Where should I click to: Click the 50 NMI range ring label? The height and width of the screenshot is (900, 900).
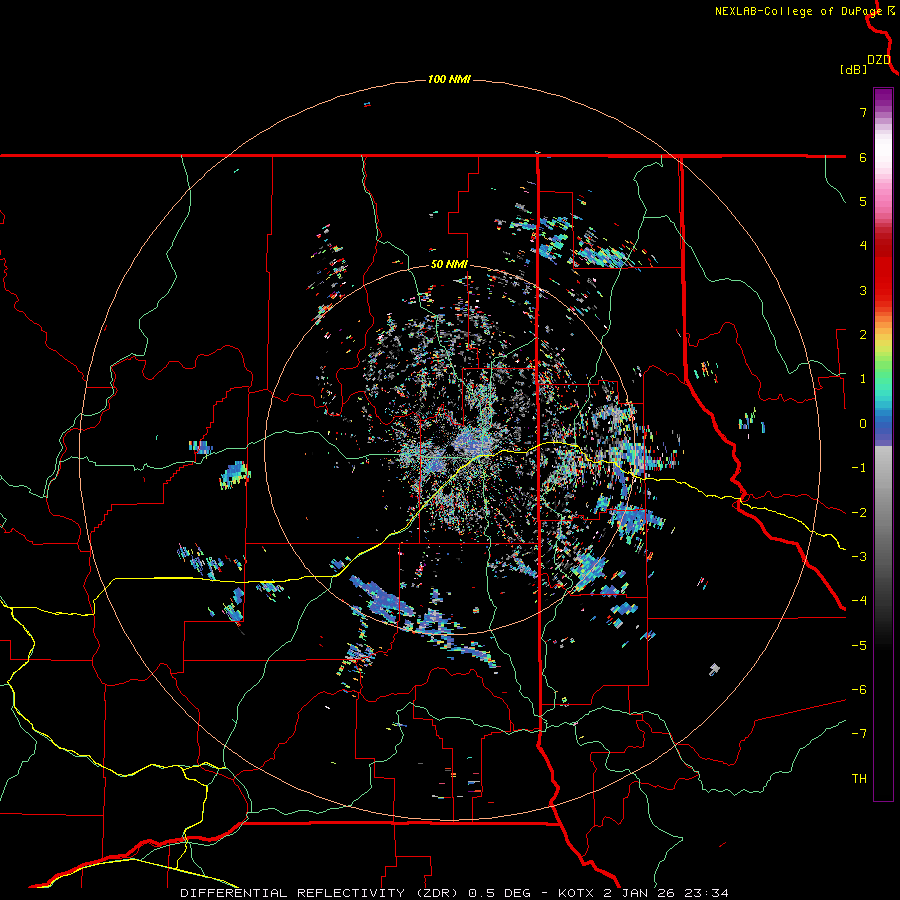(x=449, y=265)
